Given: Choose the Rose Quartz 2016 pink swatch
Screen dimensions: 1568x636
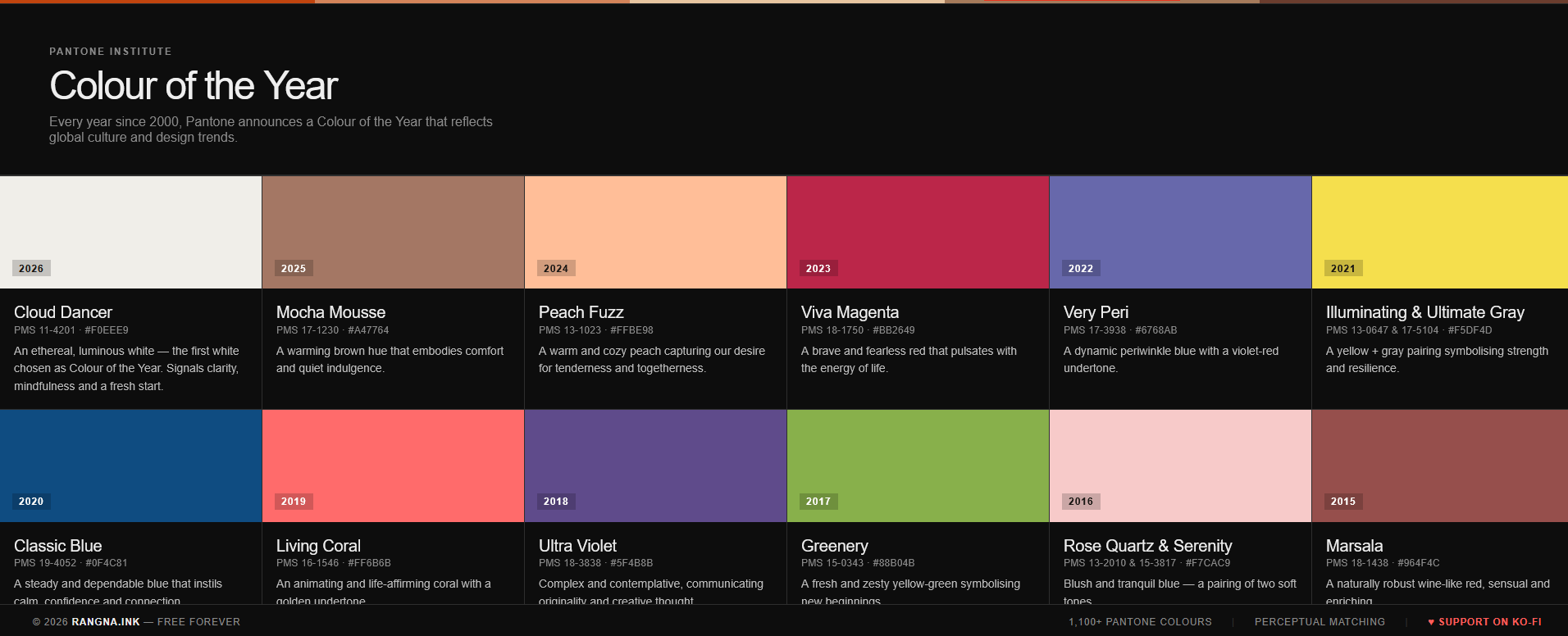Looking at the screenshot, I should coord(1181,466).
